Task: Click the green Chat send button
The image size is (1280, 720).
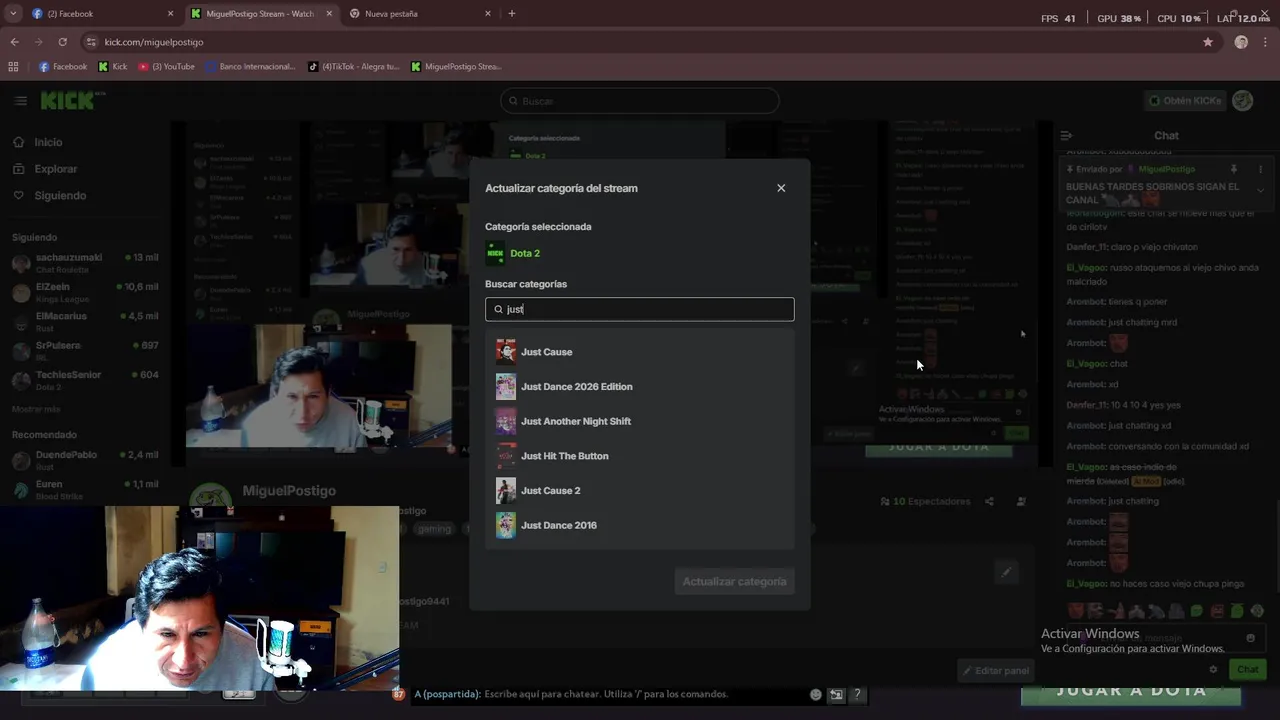Action: [x=1247, y=669]
